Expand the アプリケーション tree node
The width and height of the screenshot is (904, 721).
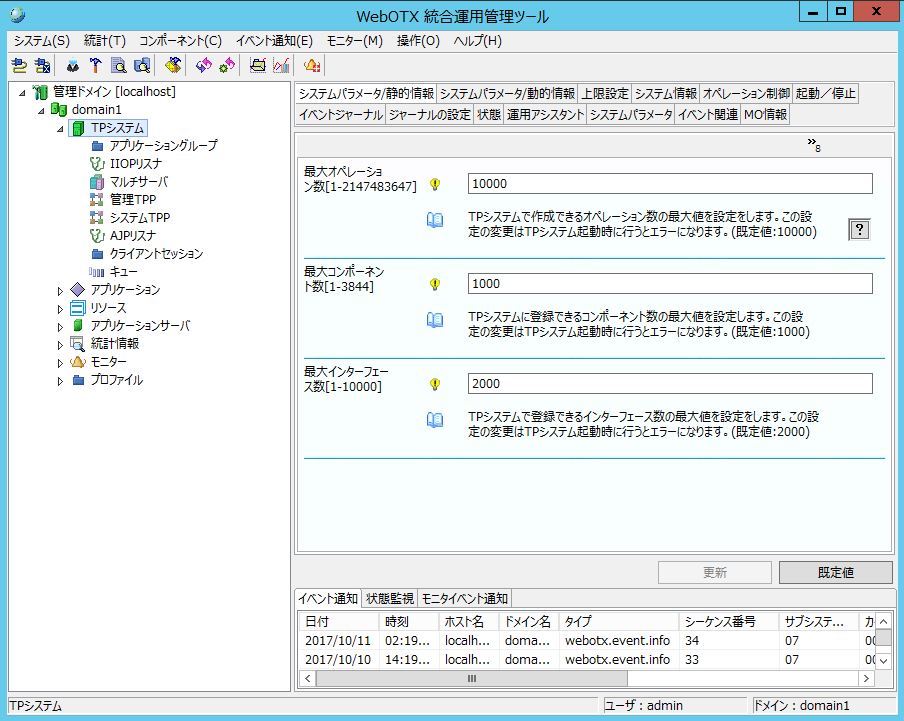60,290
